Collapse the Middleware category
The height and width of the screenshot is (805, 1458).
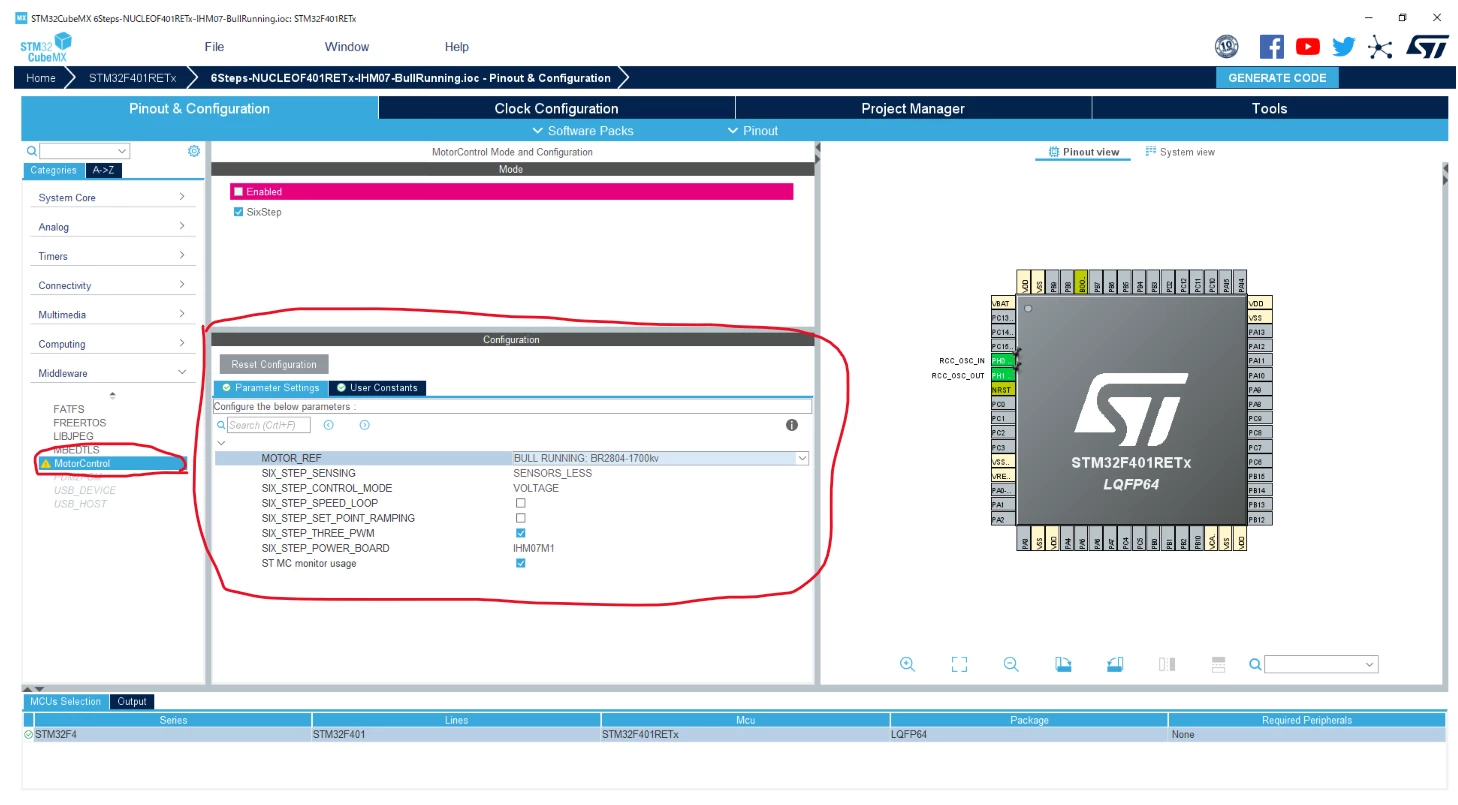point(112,373)
